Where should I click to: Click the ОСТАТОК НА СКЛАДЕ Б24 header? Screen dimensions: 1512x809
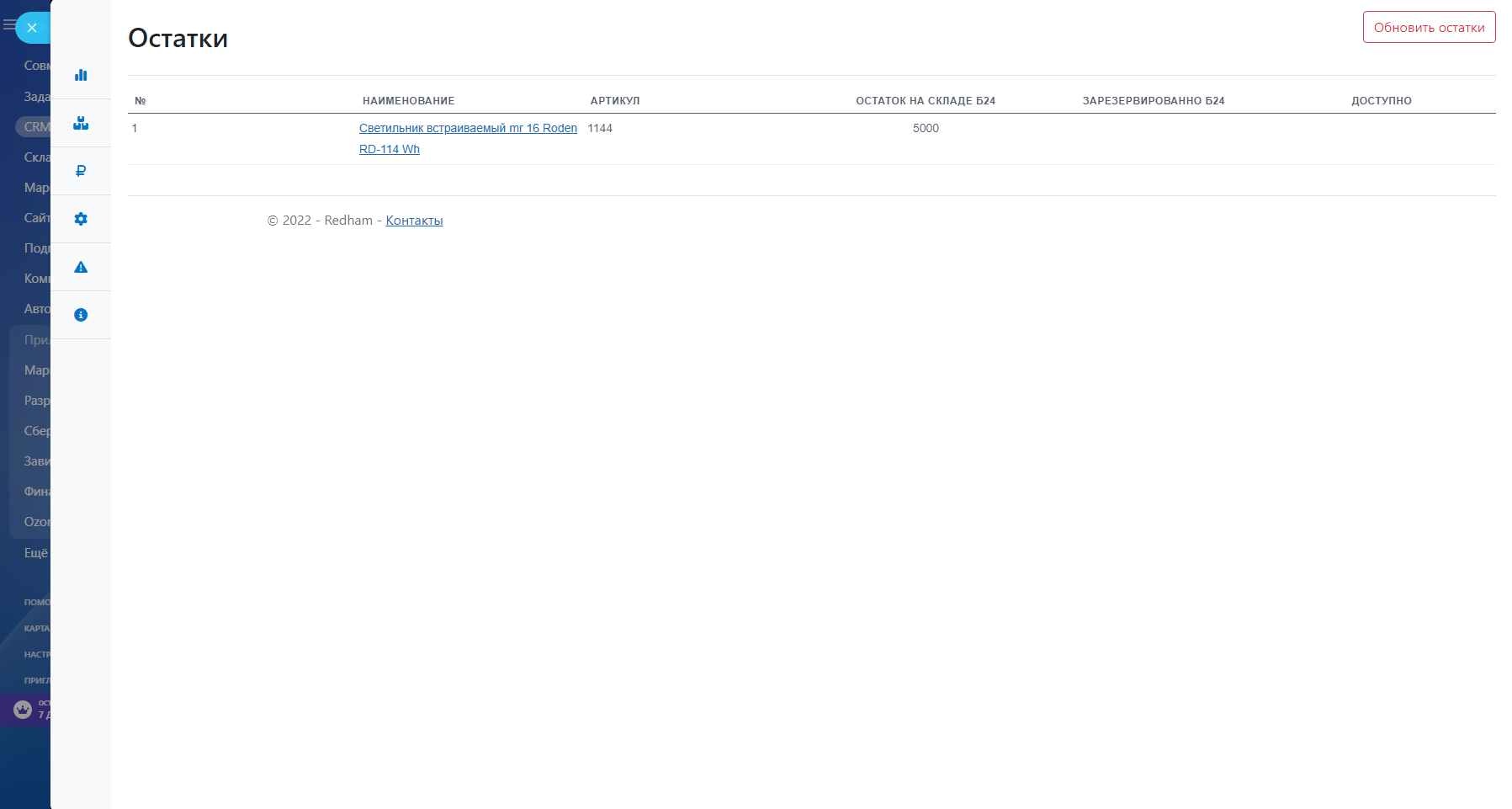point(926,101)
